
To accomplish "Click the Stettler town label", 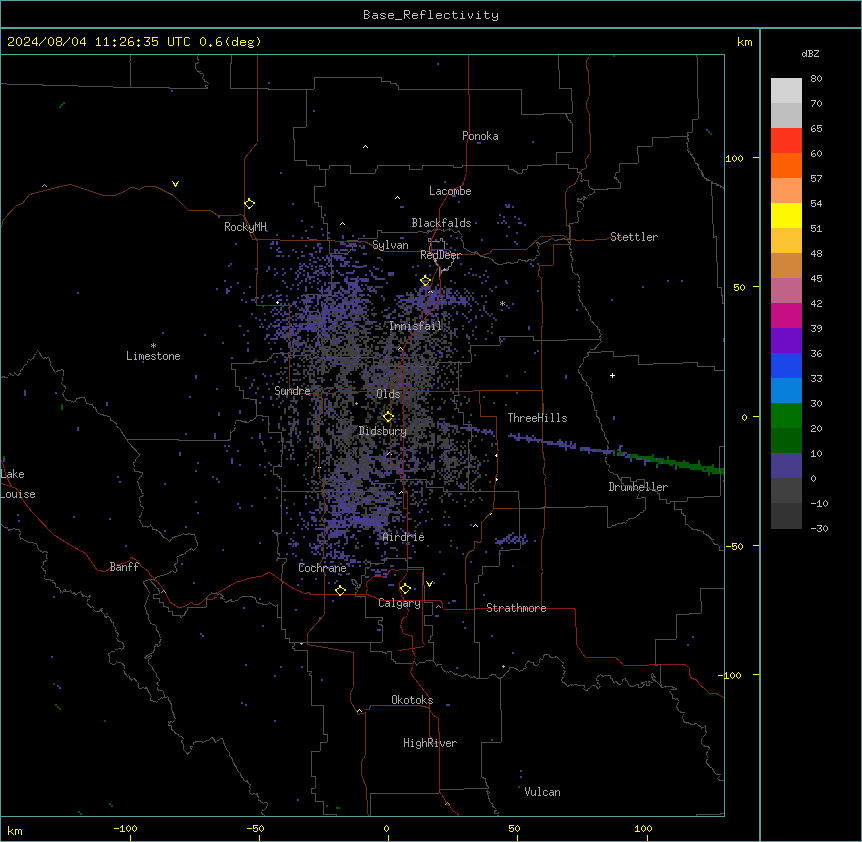I will (634, 237).
